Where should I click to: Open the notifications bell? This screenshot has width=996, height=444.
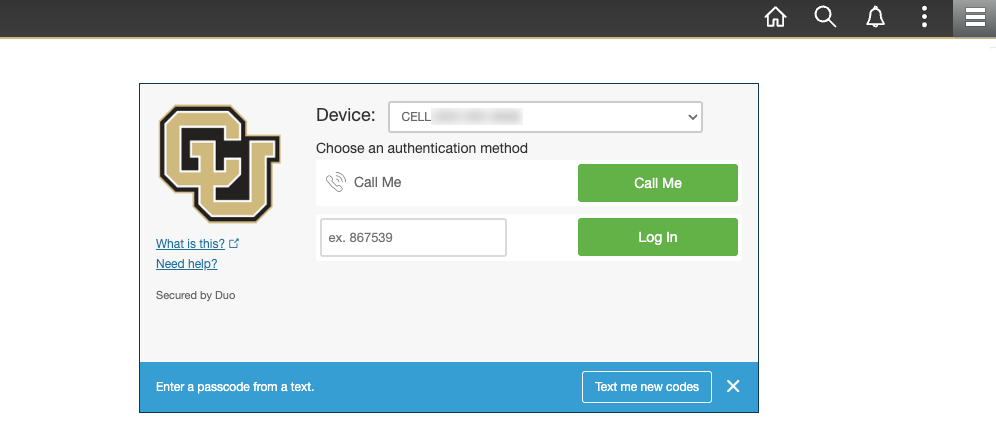[875, 17]
